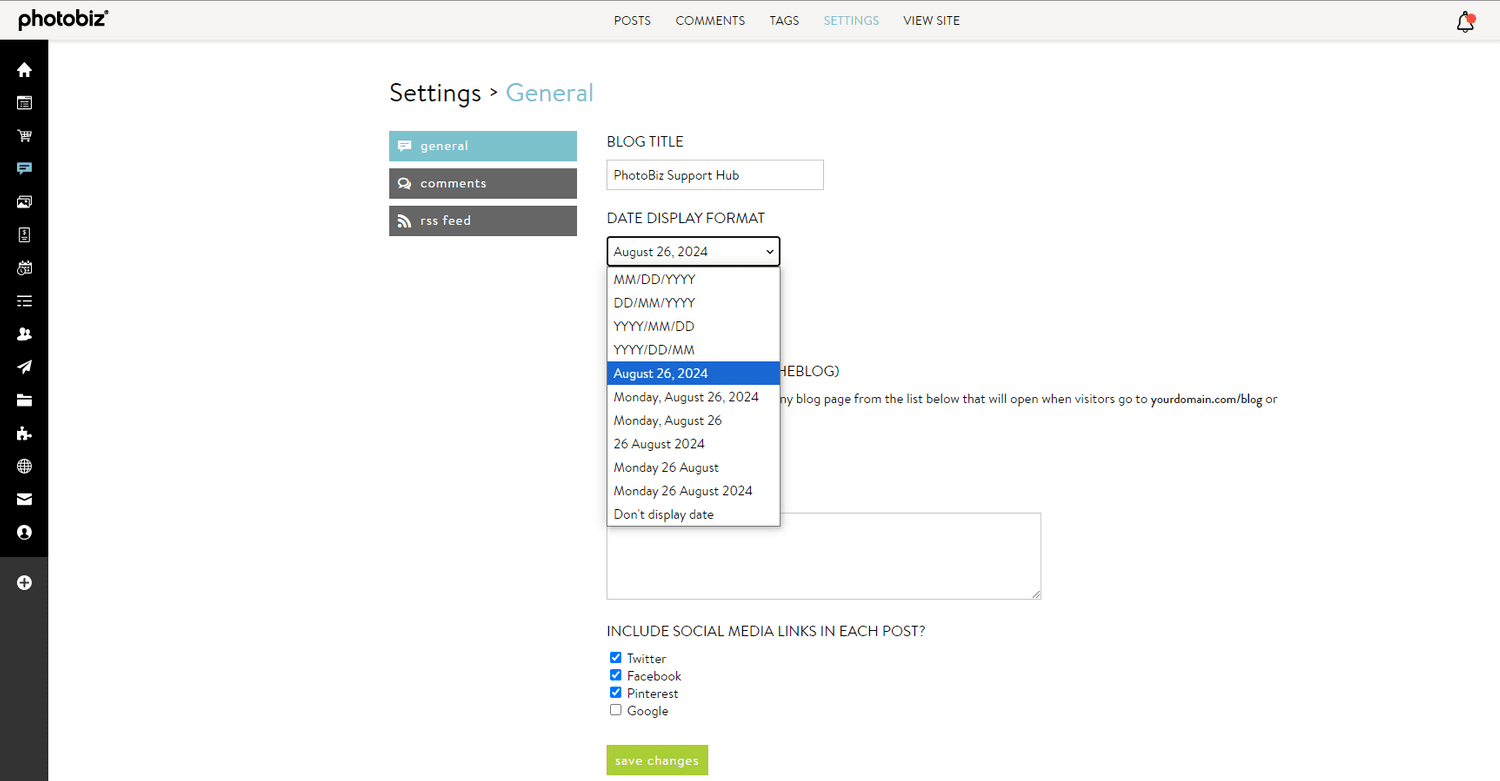Go to Posts in top navigation
The height and width of the screenshot is (781, 1500).
[x=632, y=20]
